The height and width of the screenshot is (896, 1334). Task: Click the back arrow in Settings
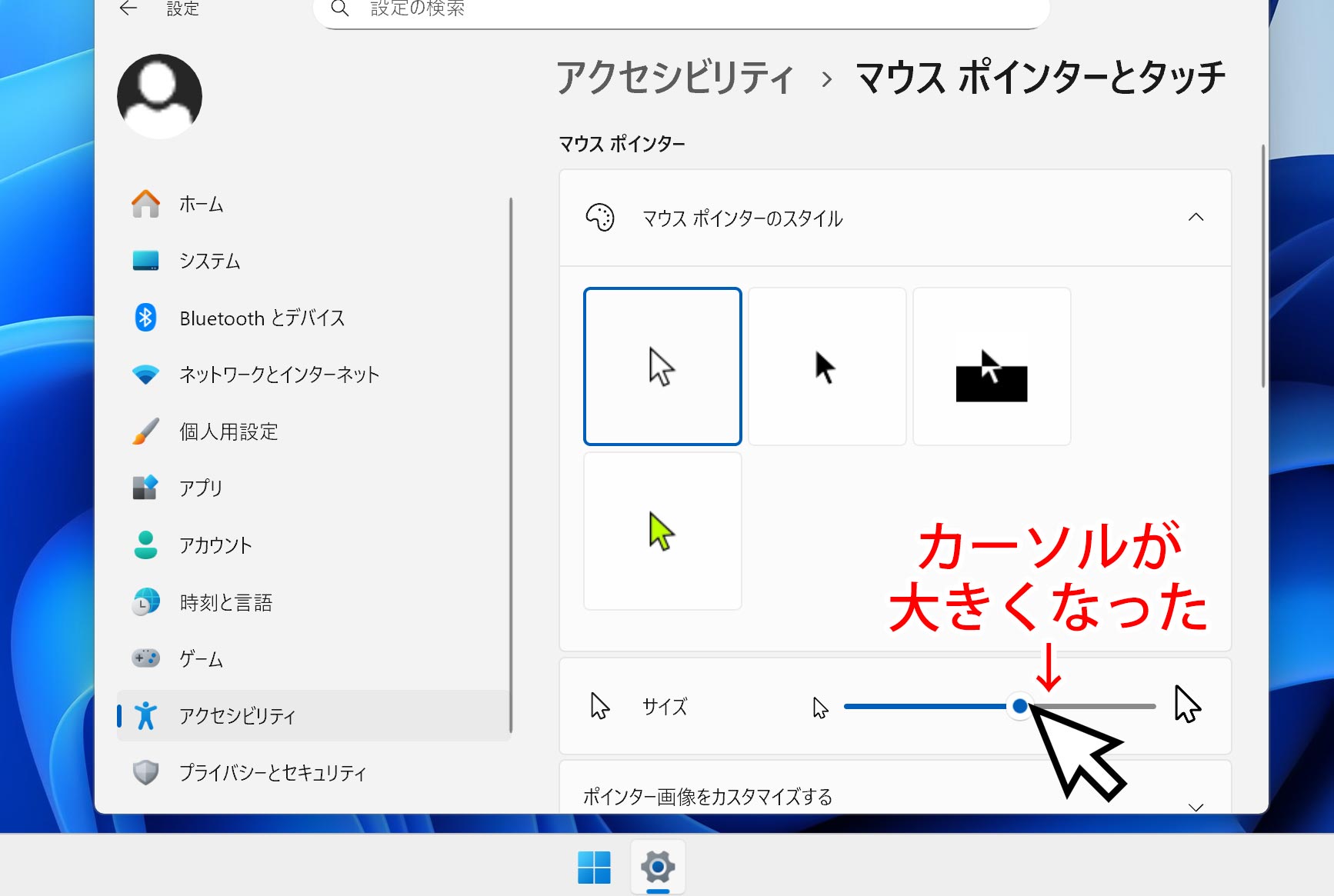pyautogui.click(x=128, y=8)
